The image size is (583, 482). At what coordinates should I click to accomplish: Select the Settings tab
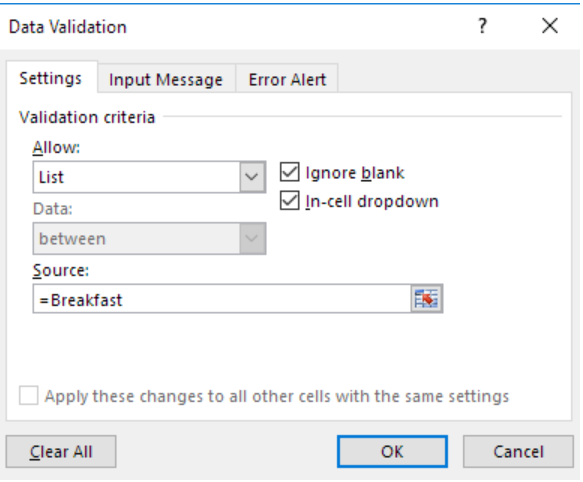coord(51,78)
